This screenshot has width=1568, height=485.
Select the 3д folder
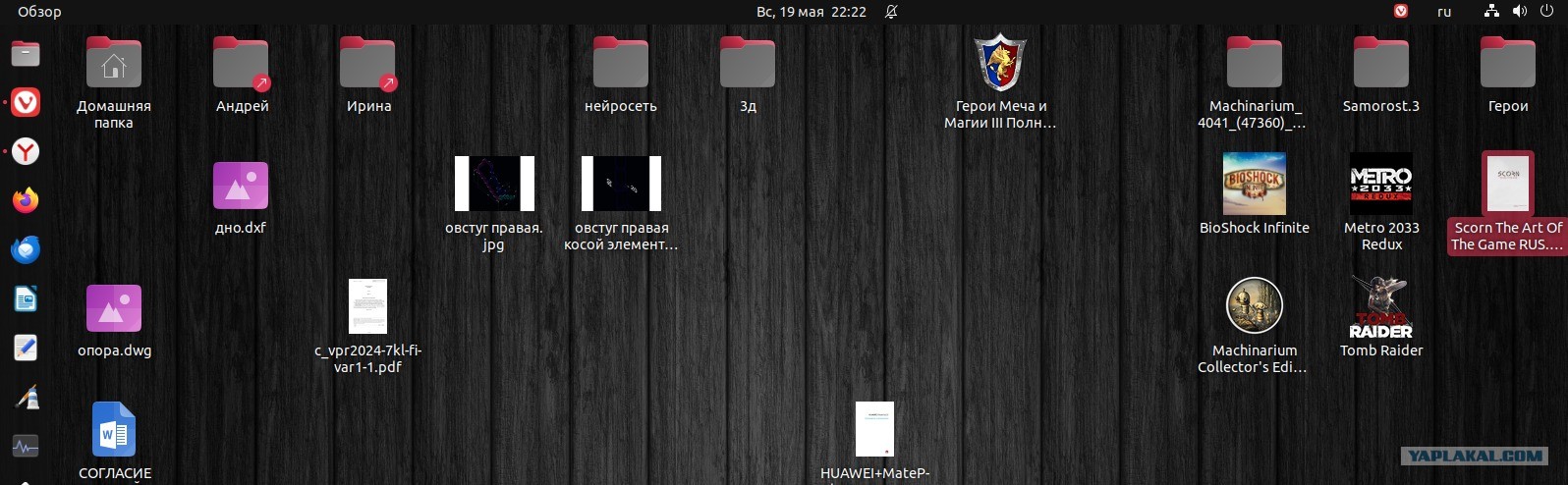click(x=748, y=75)
